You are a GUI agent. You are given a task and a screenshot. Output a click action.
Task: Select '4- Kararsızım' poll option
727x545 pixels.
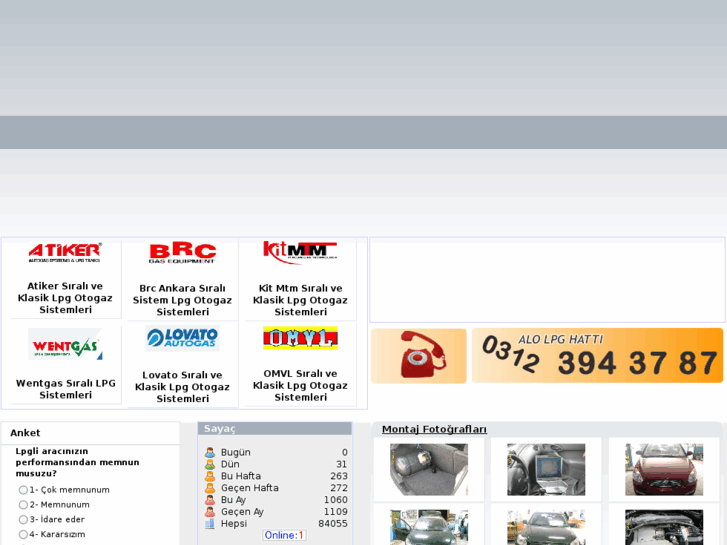coord(23,534)
